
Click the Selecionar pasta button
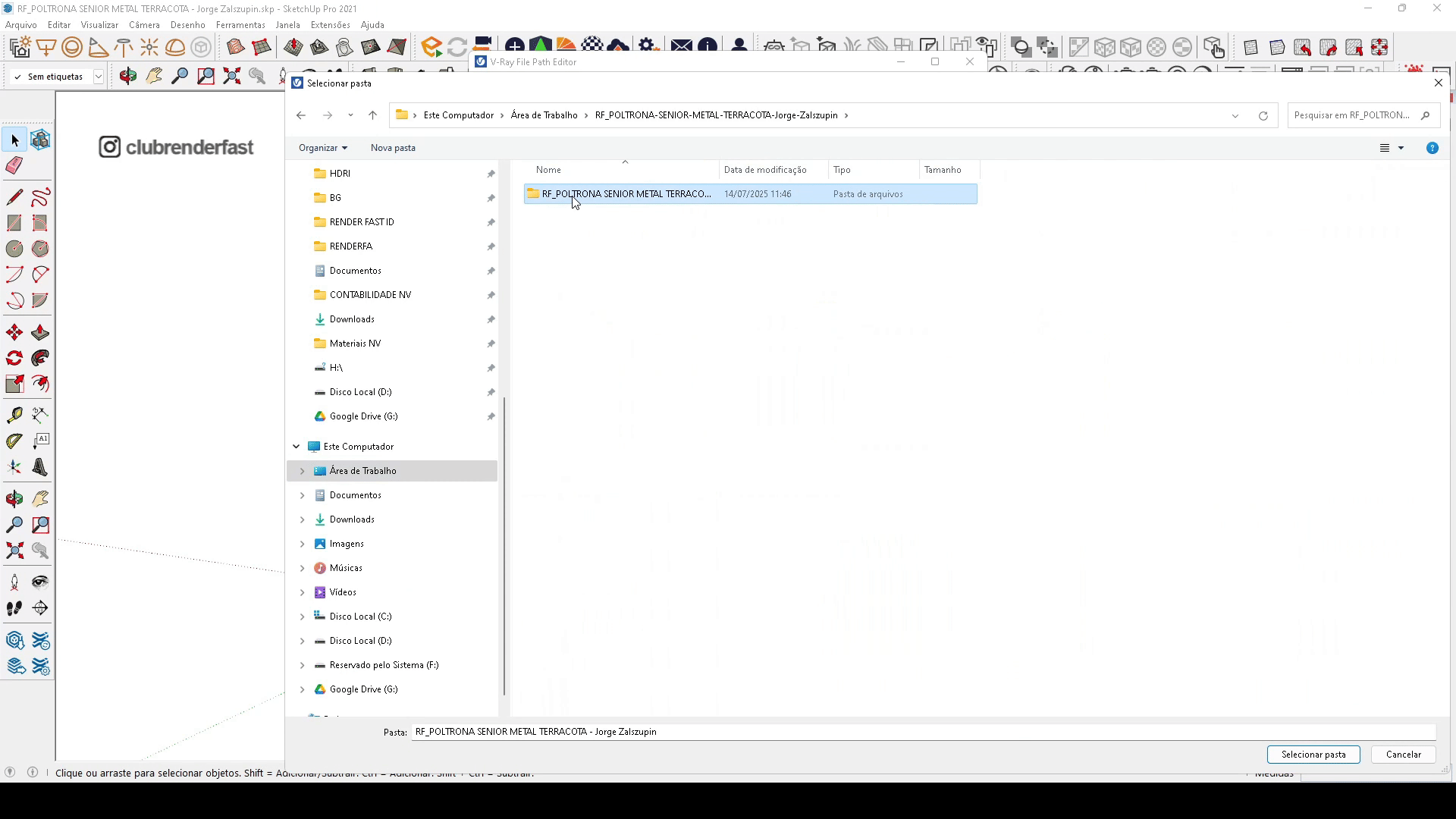pos(1313,755)
